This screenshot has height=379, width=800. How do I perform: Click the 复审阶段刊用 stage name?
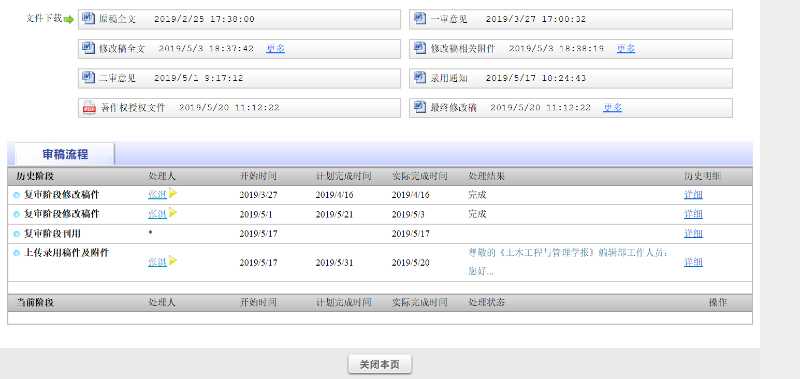pos(52,233)
